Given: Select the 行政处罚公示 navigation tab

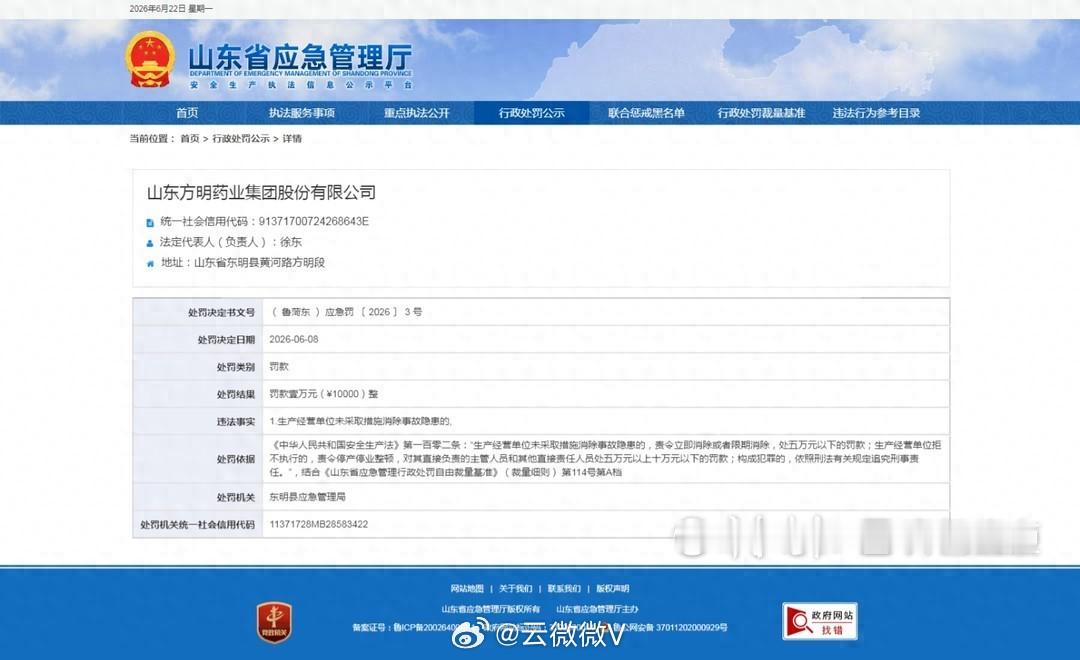Looking at the screenshot, I should 532,113.
